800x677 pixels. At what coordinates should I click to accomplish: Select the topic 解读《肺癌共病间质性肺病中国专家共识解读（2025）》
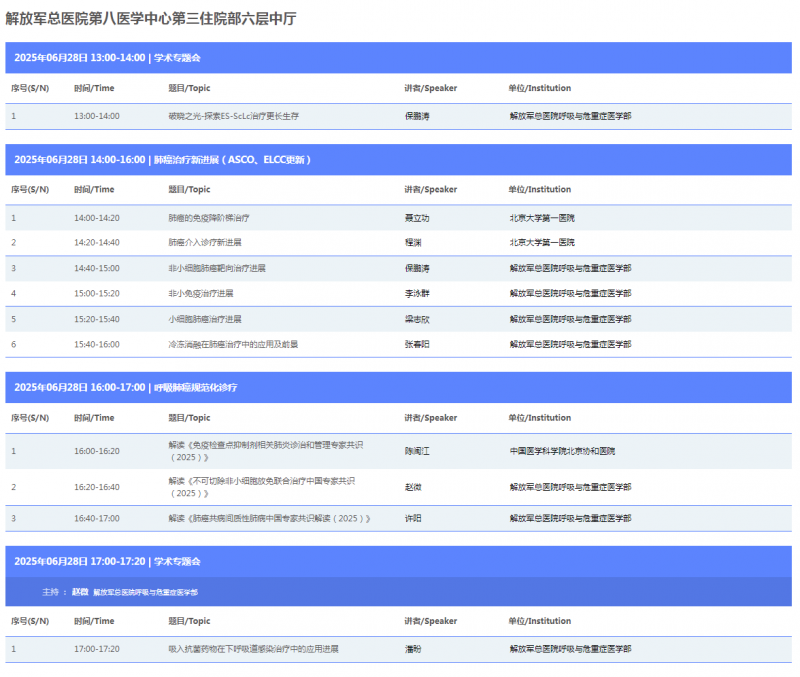(x=269, y=519)
